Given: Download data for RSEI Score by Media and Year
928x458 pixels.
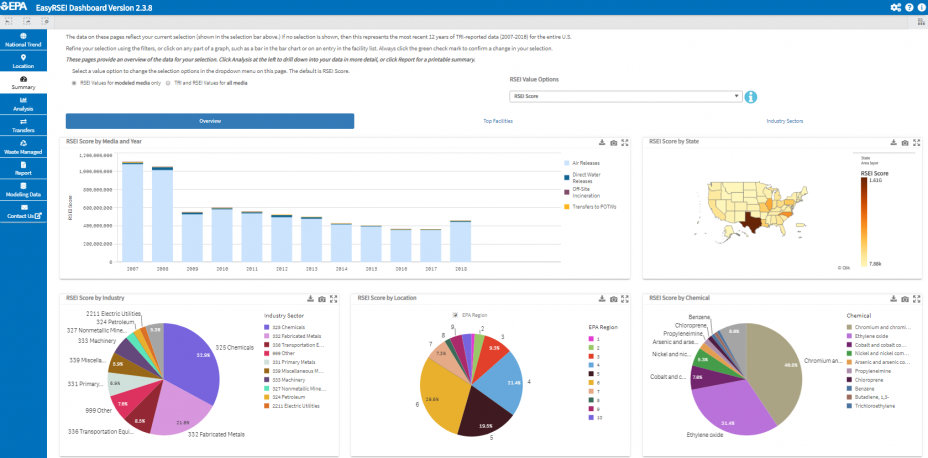Looking at the screenshot, I should (x=601, y=143).
